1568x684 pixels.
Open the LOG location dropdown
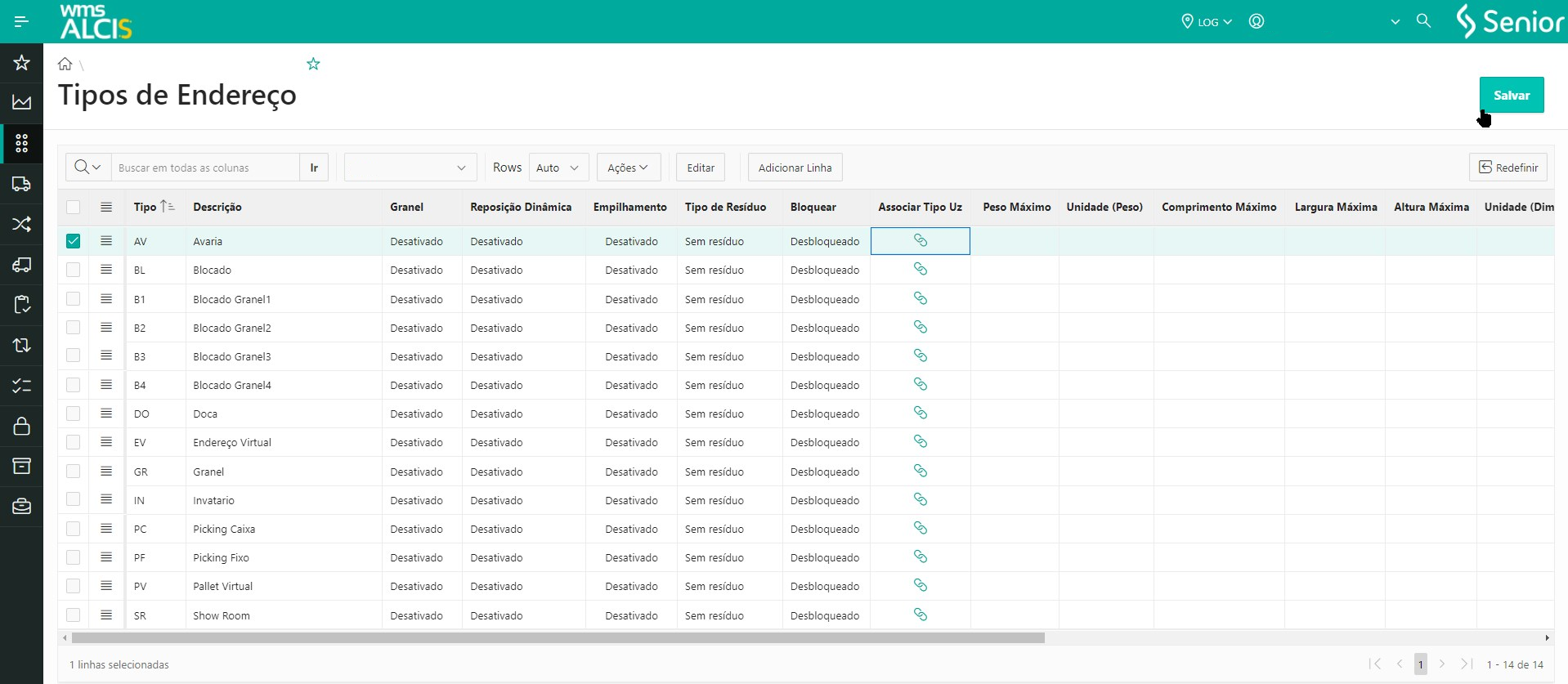point(1207,22)
